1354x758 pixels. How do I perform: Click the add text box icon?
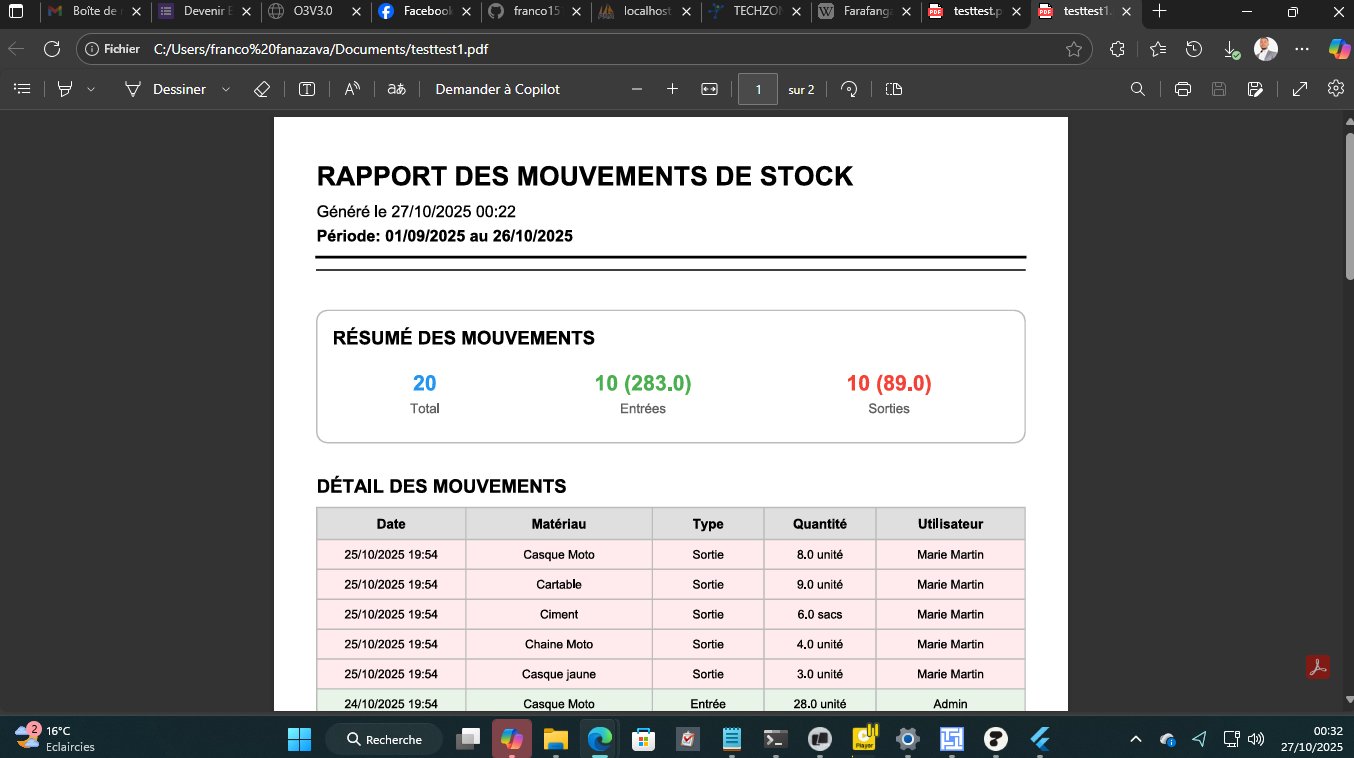point(307,89)
